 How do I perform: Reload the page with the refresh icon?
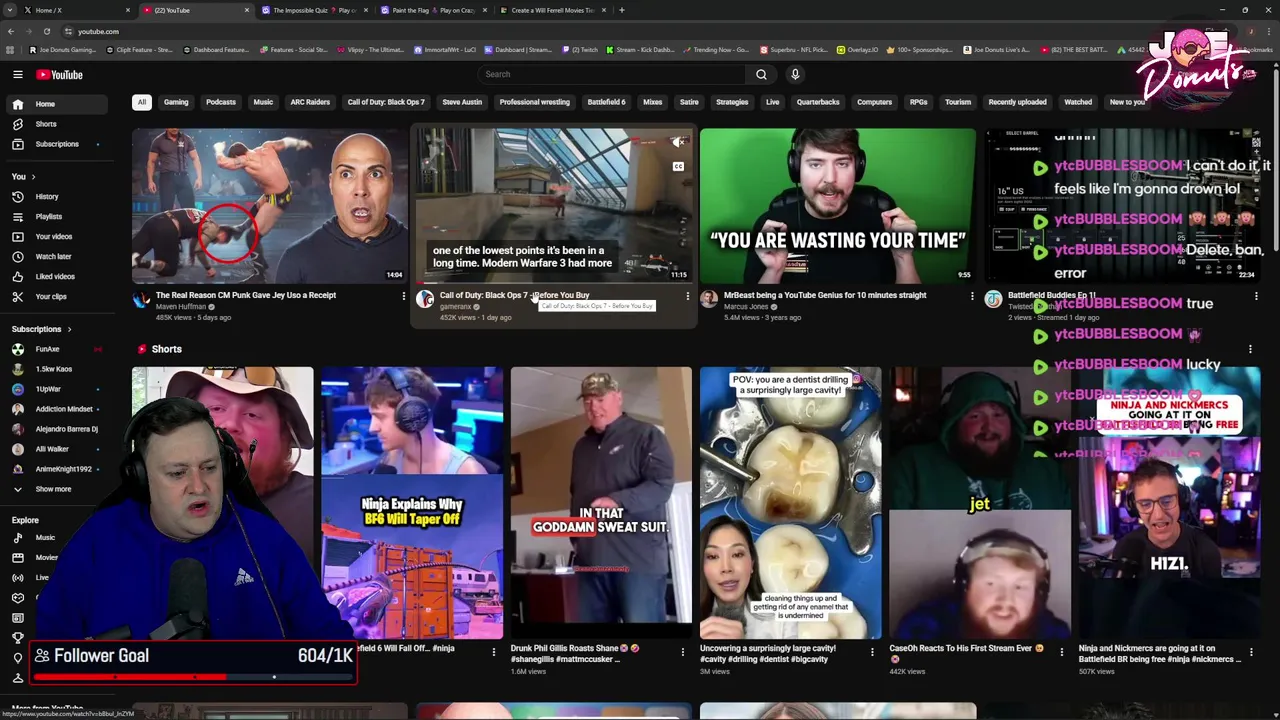[x=47, y=31]
